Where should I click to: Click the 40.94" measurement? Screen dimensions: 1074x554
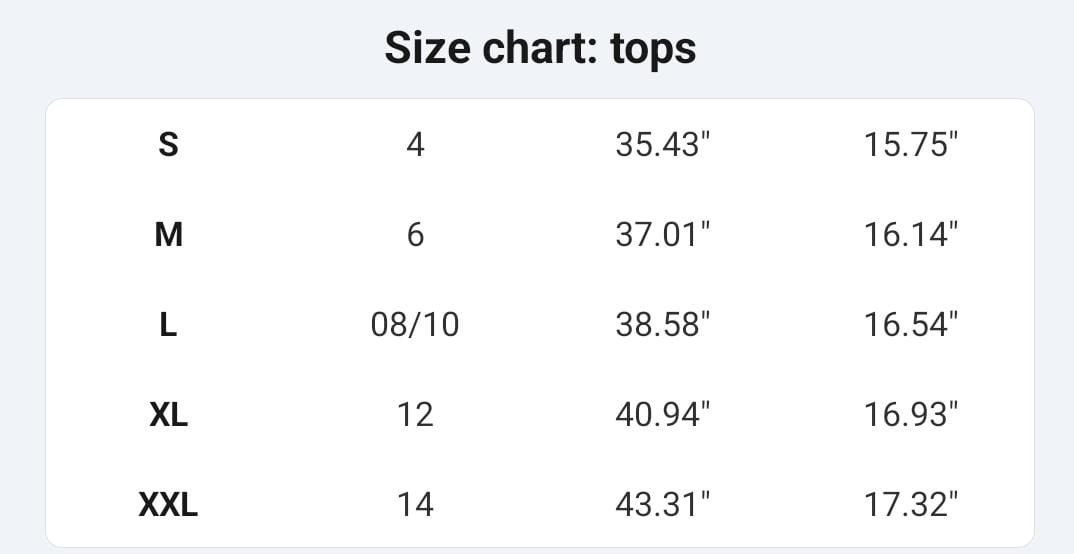(x=663, y=415)
